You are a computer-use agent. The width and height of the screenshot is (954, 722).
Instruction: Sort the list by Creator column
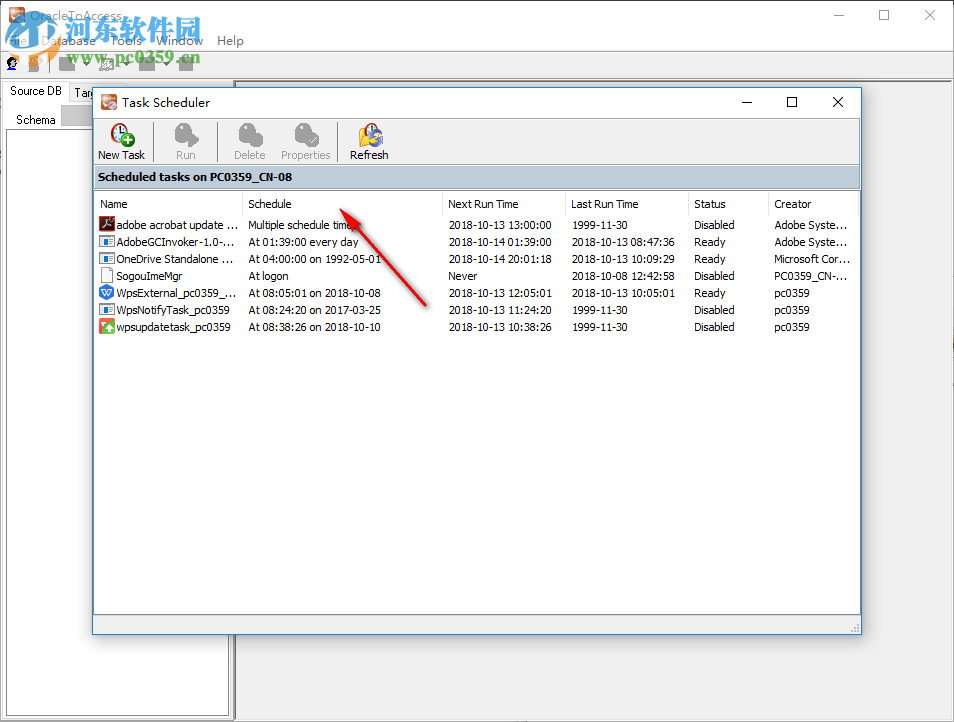[x=792, y=203]
